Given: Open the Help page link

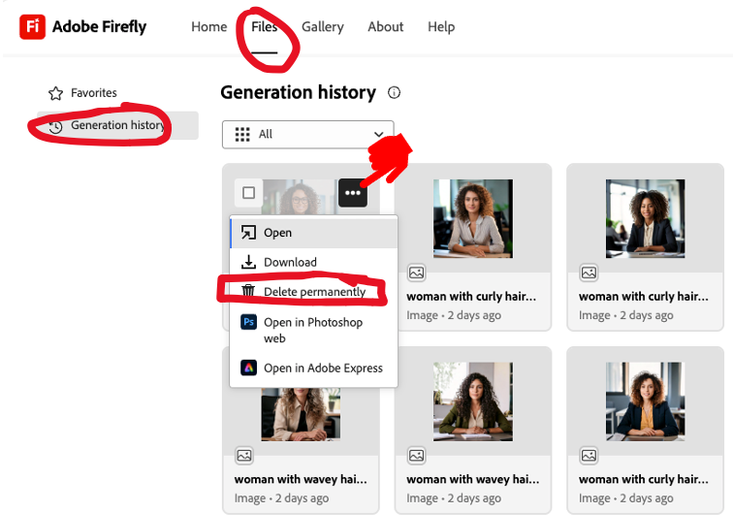Looking at the screenshot, I should click(441, 27).
